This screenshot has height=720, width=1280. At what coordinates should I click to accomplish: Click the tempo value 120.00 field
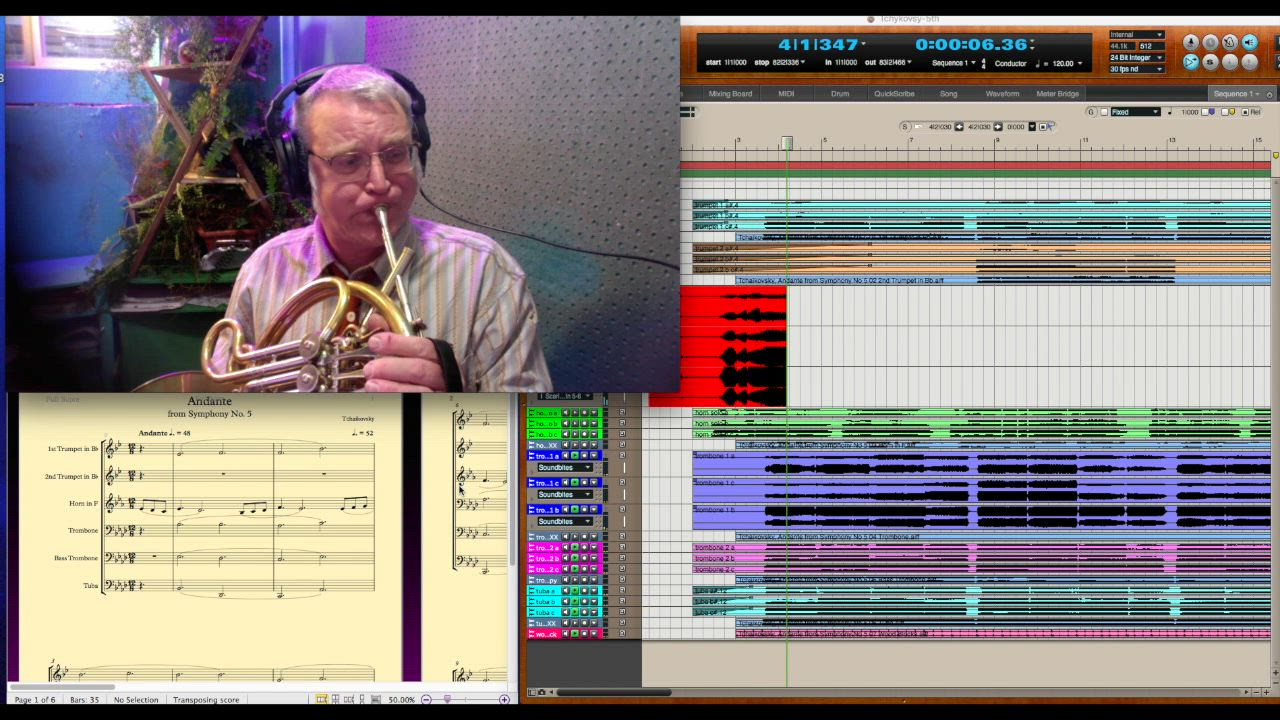coord(1062,63)
